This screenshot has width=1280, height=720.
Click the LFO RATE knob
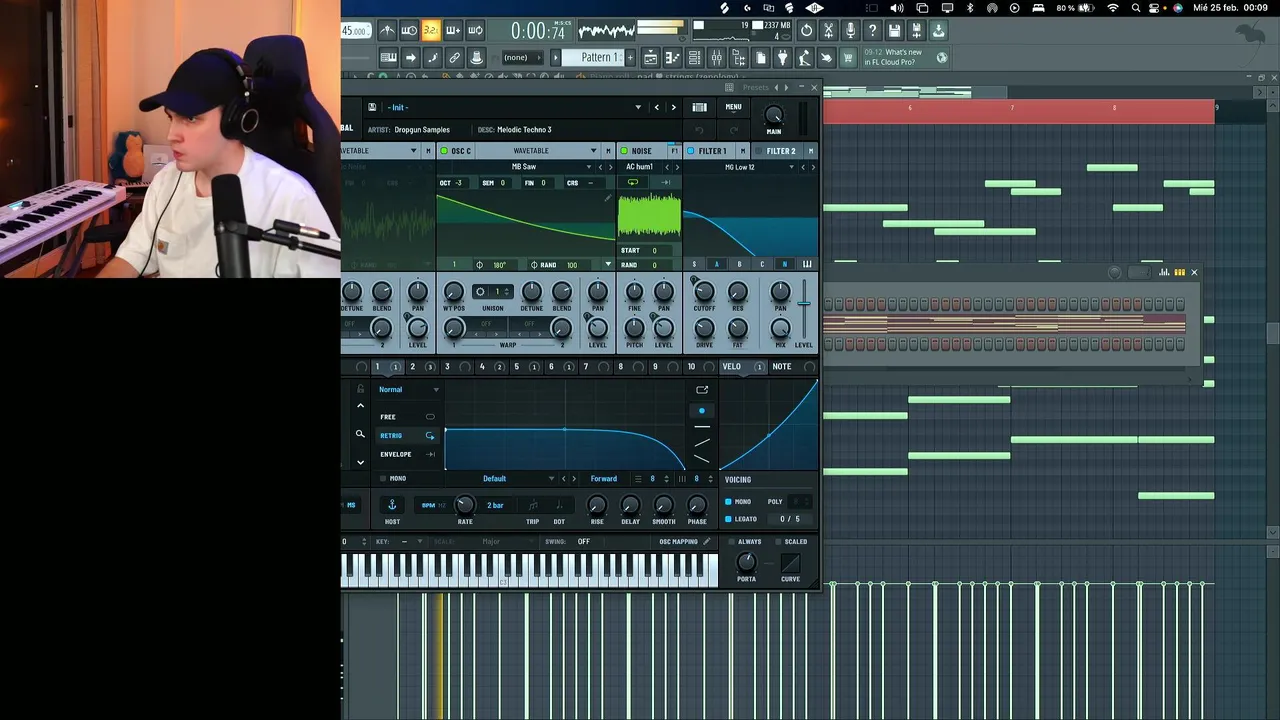tap(465, 505)
